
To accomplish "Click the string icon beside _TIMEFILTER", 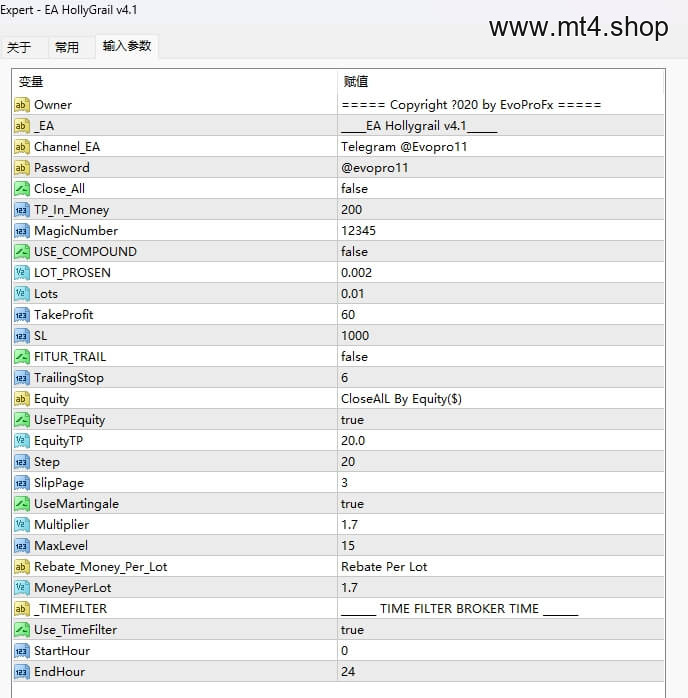I will [x=22, y=609].
